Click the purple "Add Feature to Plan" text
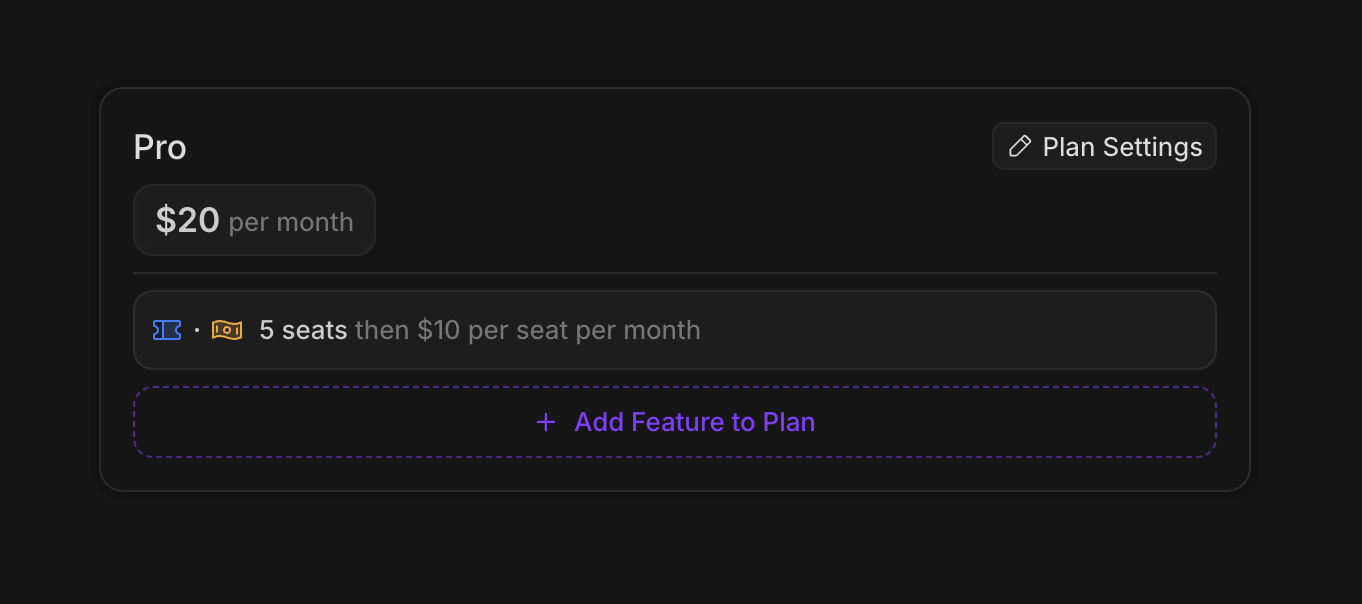Screen dimensions: 1362x604 click(x=694, y=422)
